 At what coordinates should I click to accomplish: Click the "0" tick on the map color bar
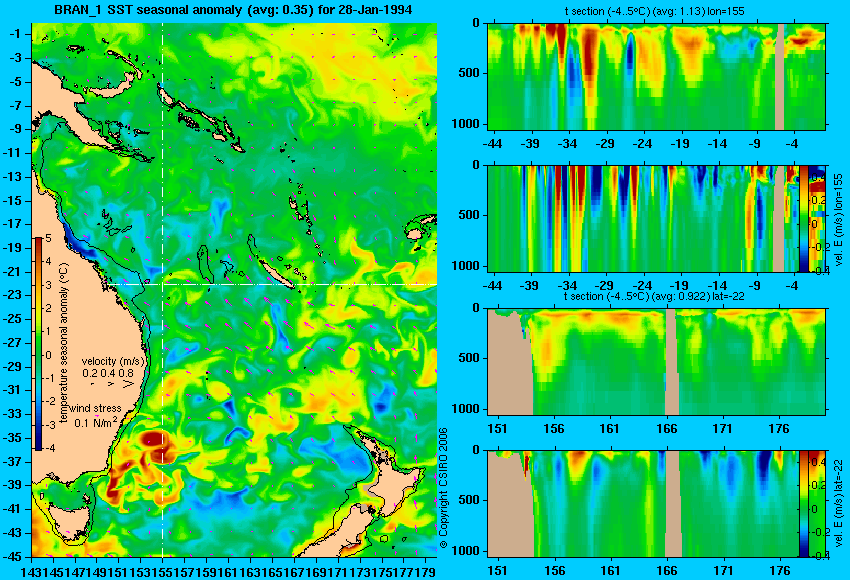tap(48, 355)
